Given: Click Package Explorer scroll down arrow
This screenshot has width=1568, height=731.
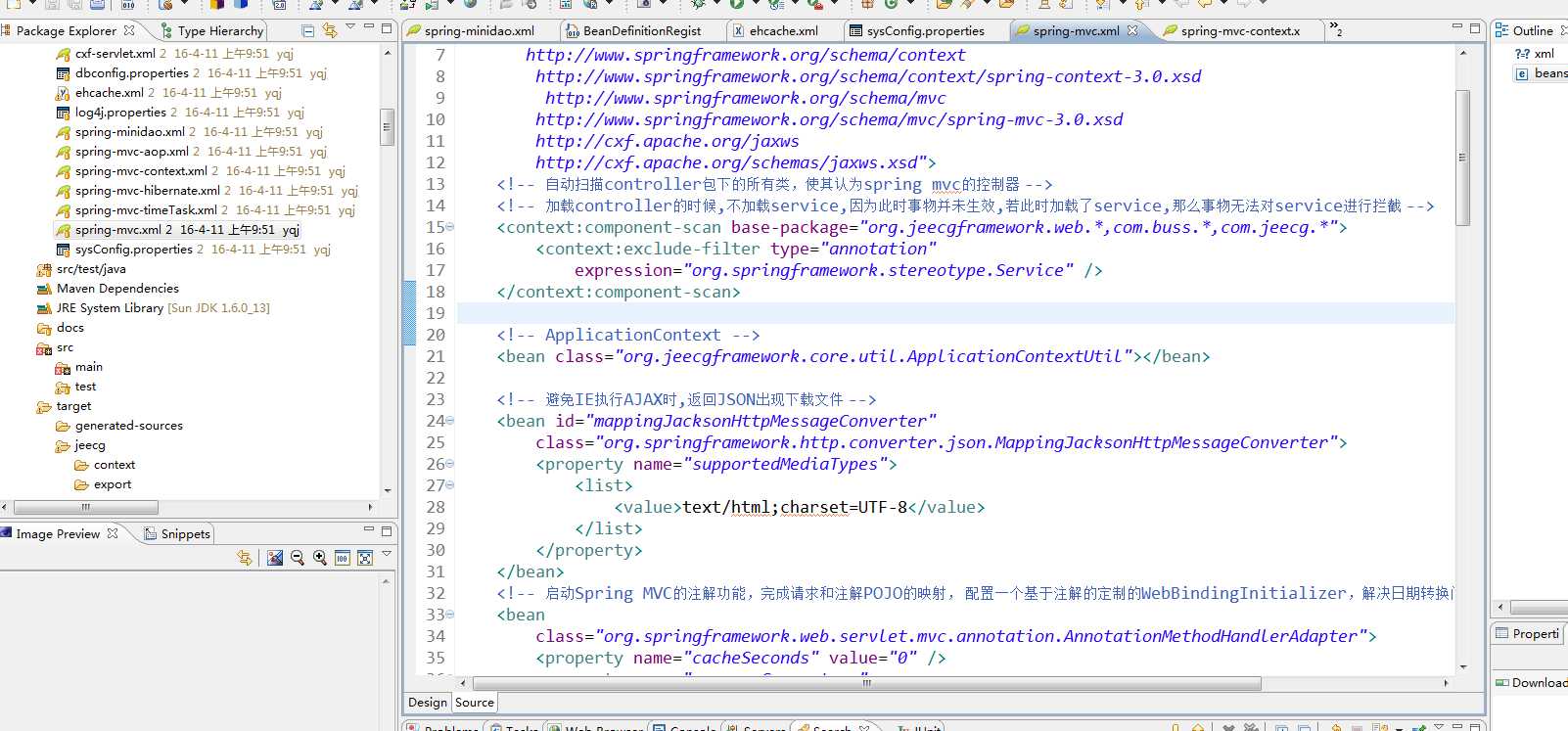Looking at the screenshot, I should tap(388, 490).
